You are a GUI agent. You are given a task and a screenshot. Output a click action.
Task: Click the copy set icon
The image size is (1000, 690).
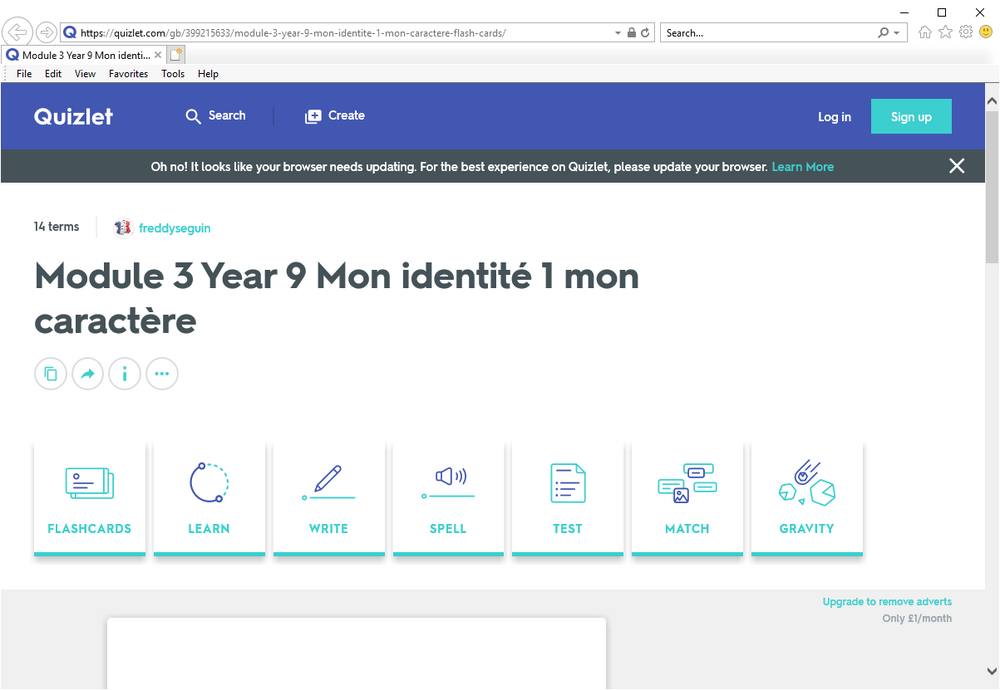point(50,374)
